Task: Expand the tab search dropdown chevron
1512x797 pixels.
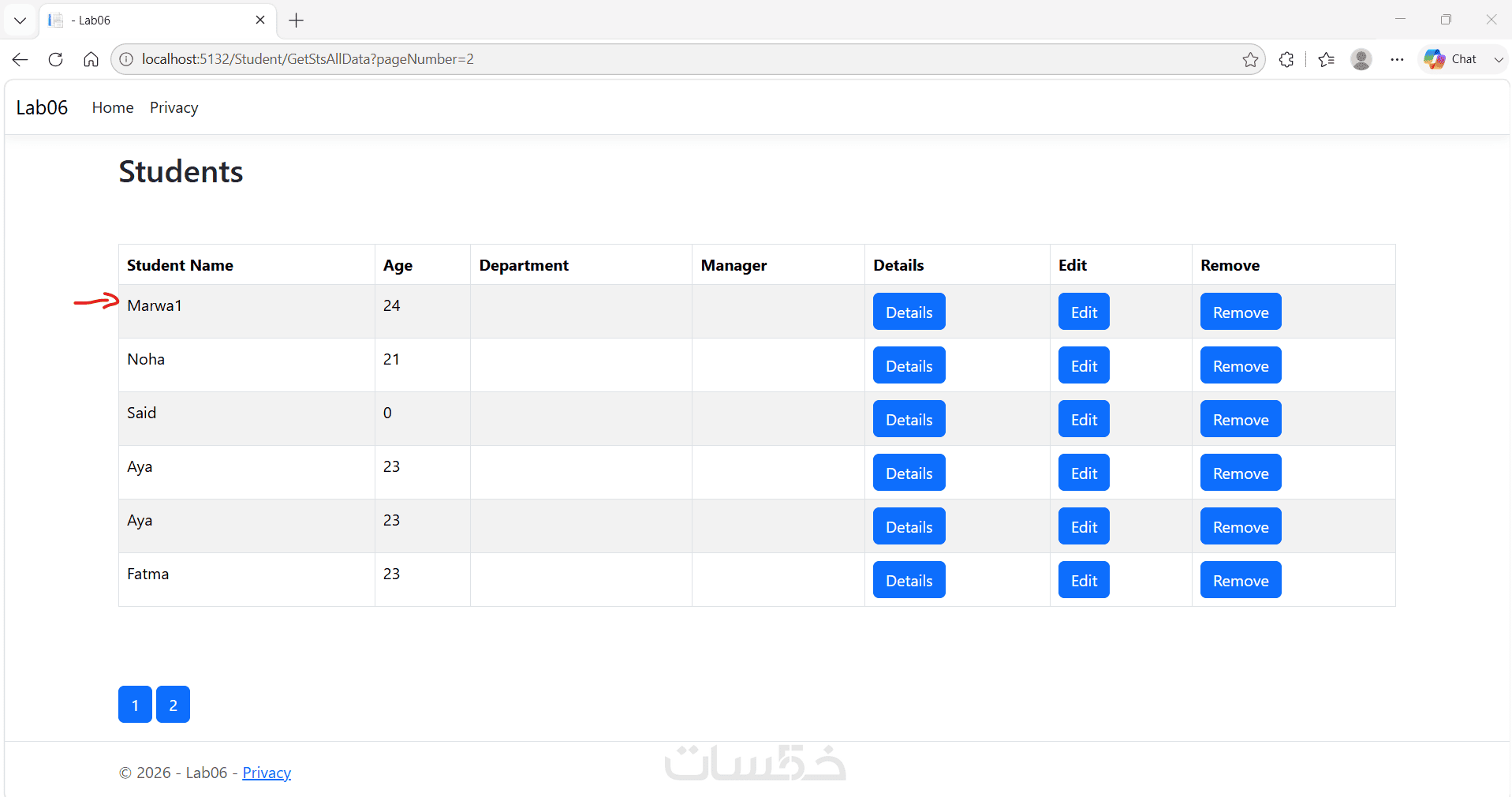Action: [x=21, y=21]
